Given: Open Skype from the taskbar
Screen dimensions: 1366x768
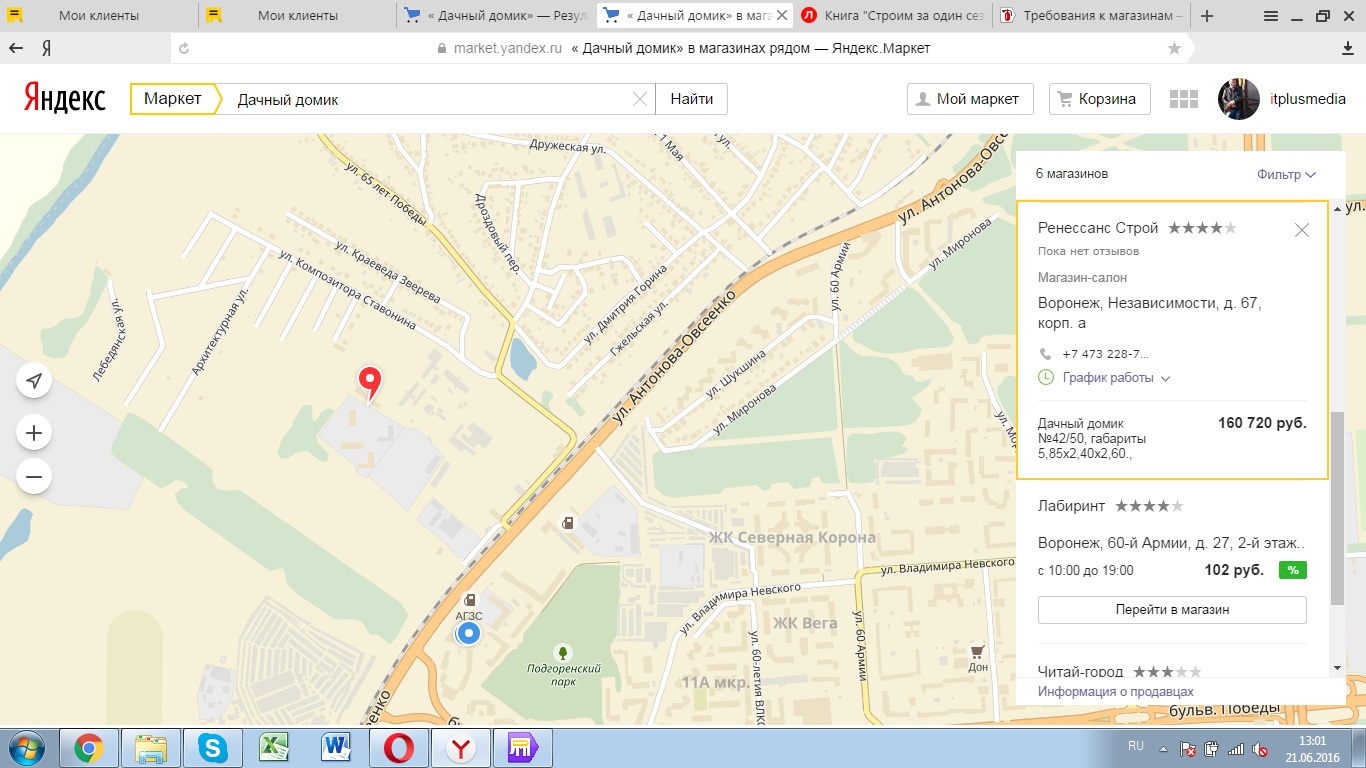Looking at the screenshot, I should (211, 748).
